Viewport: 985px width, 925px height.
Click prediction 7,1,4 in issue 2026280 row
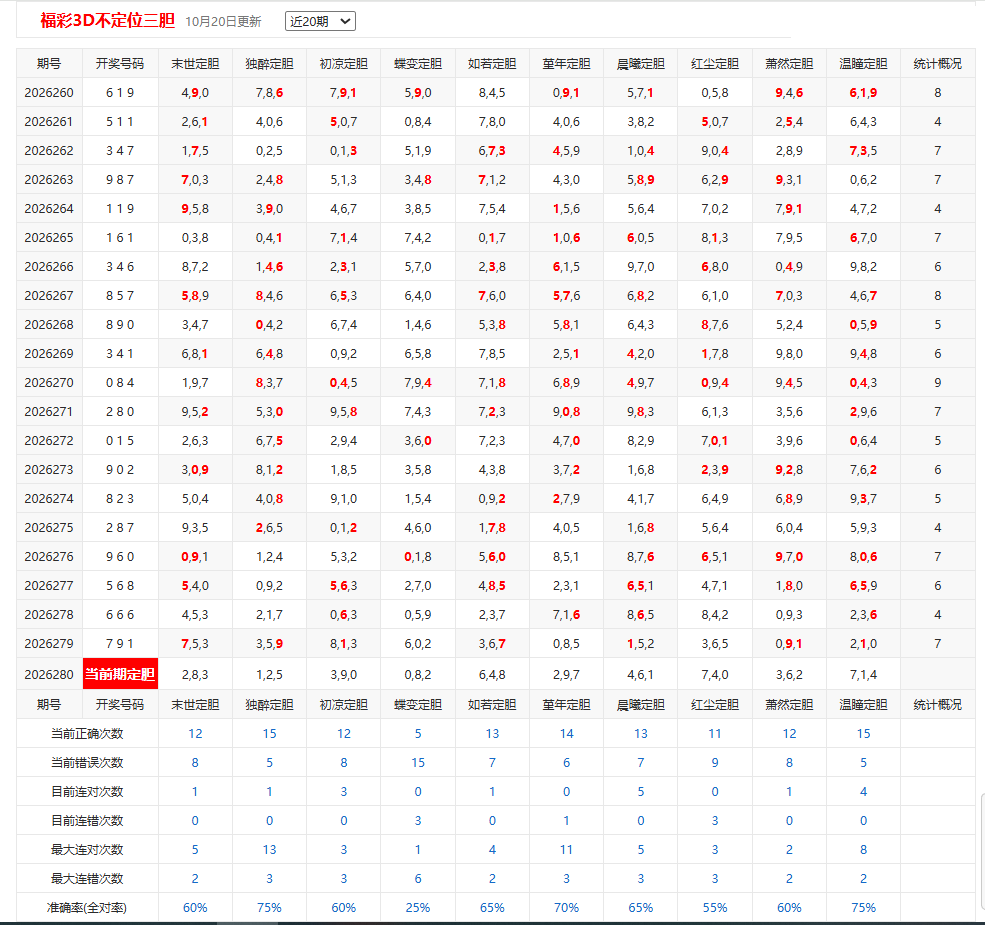click(x=864, y=675)
